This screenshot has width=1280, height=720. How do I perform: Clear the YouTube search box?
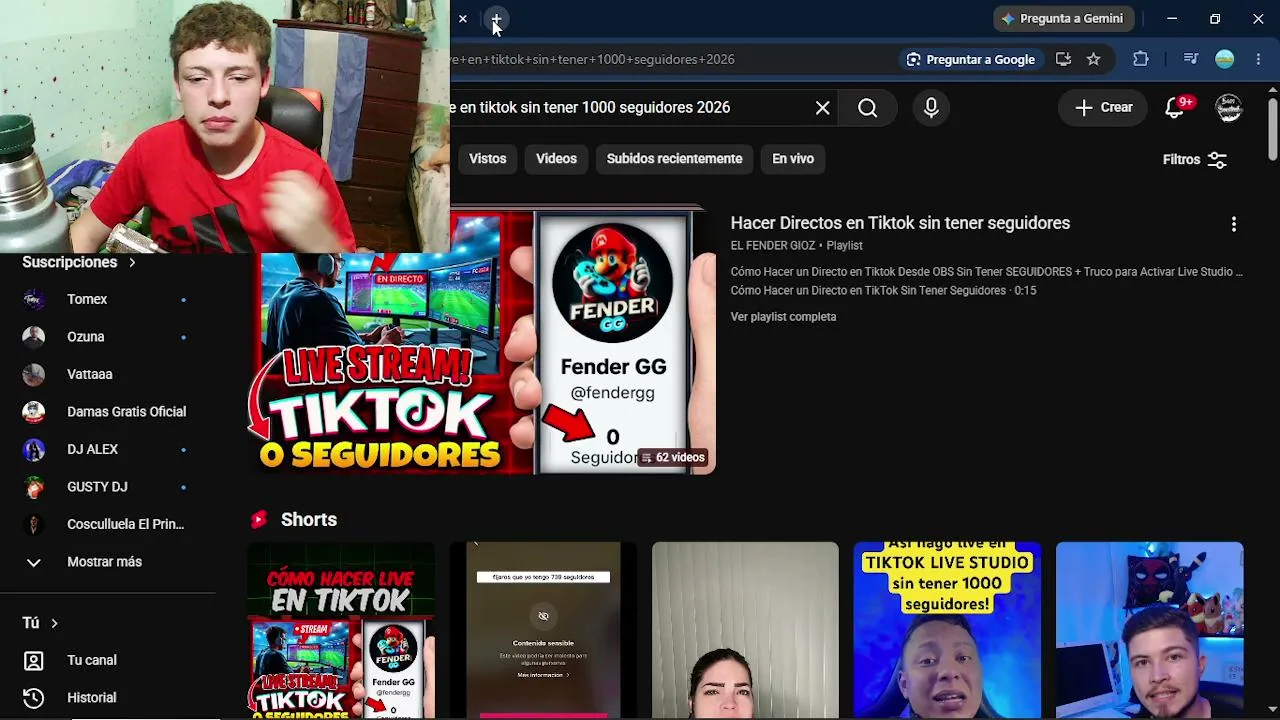tap(822, 108)
